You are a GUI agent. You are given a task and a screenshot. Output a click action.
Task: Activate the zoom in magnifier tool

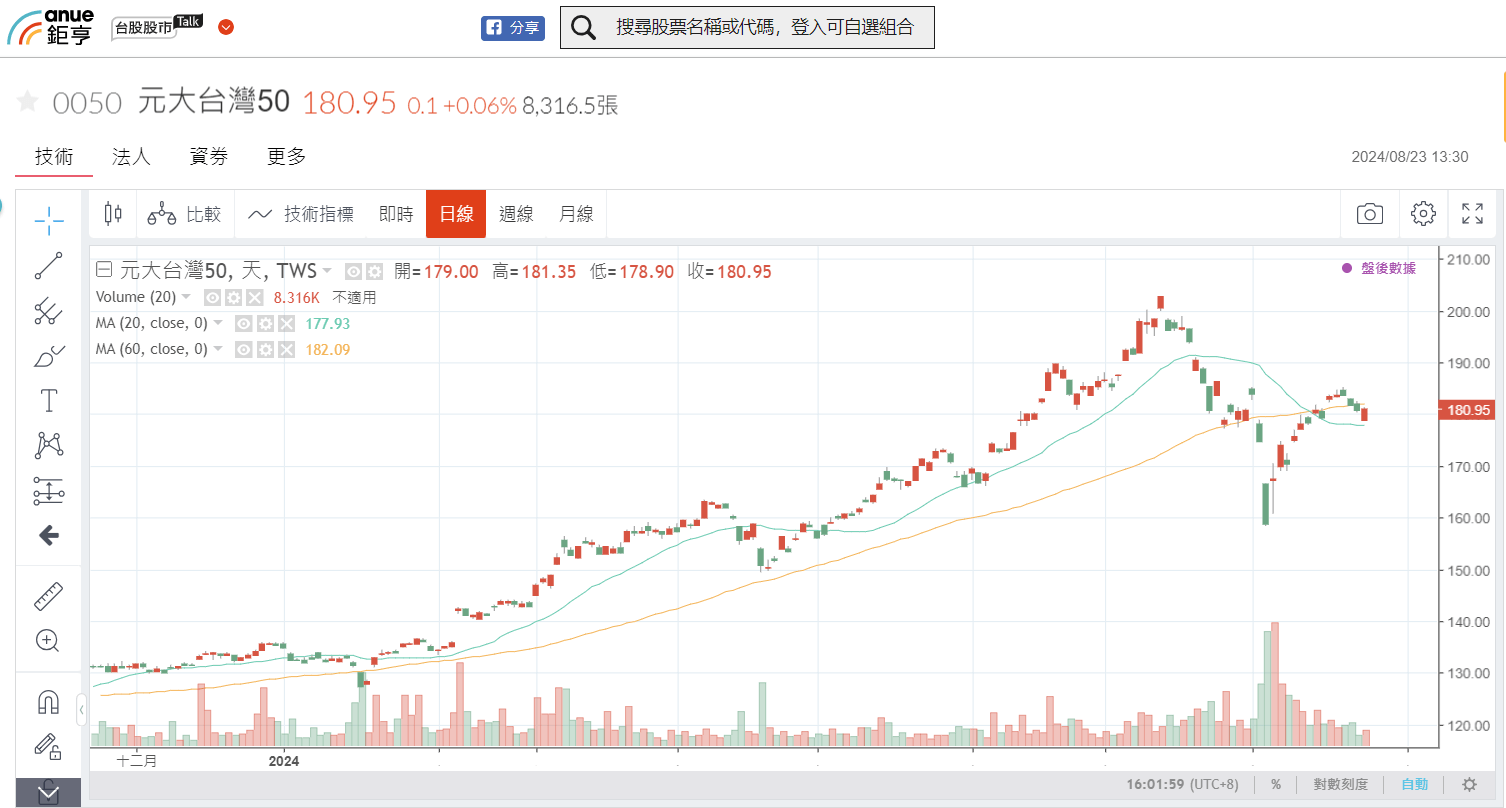(48, 641)
